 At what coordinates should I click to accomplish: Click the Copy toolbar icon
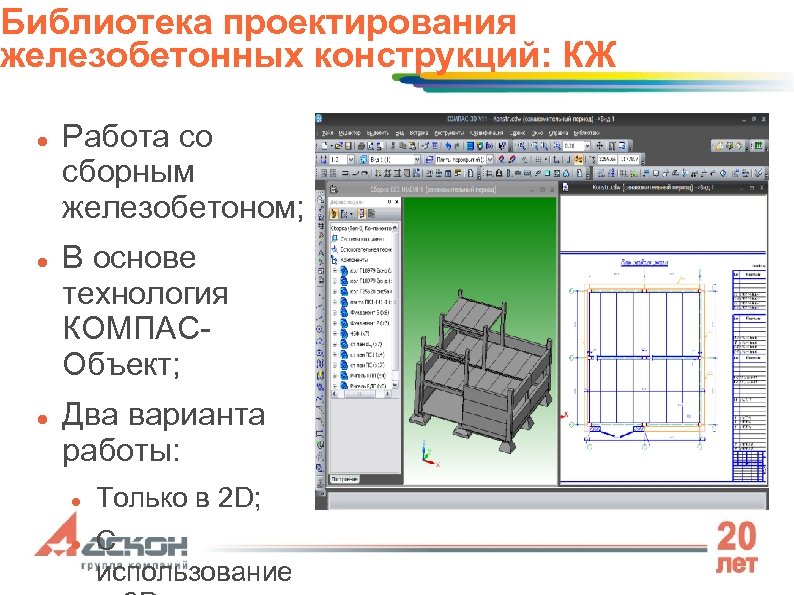pos(402,146)
